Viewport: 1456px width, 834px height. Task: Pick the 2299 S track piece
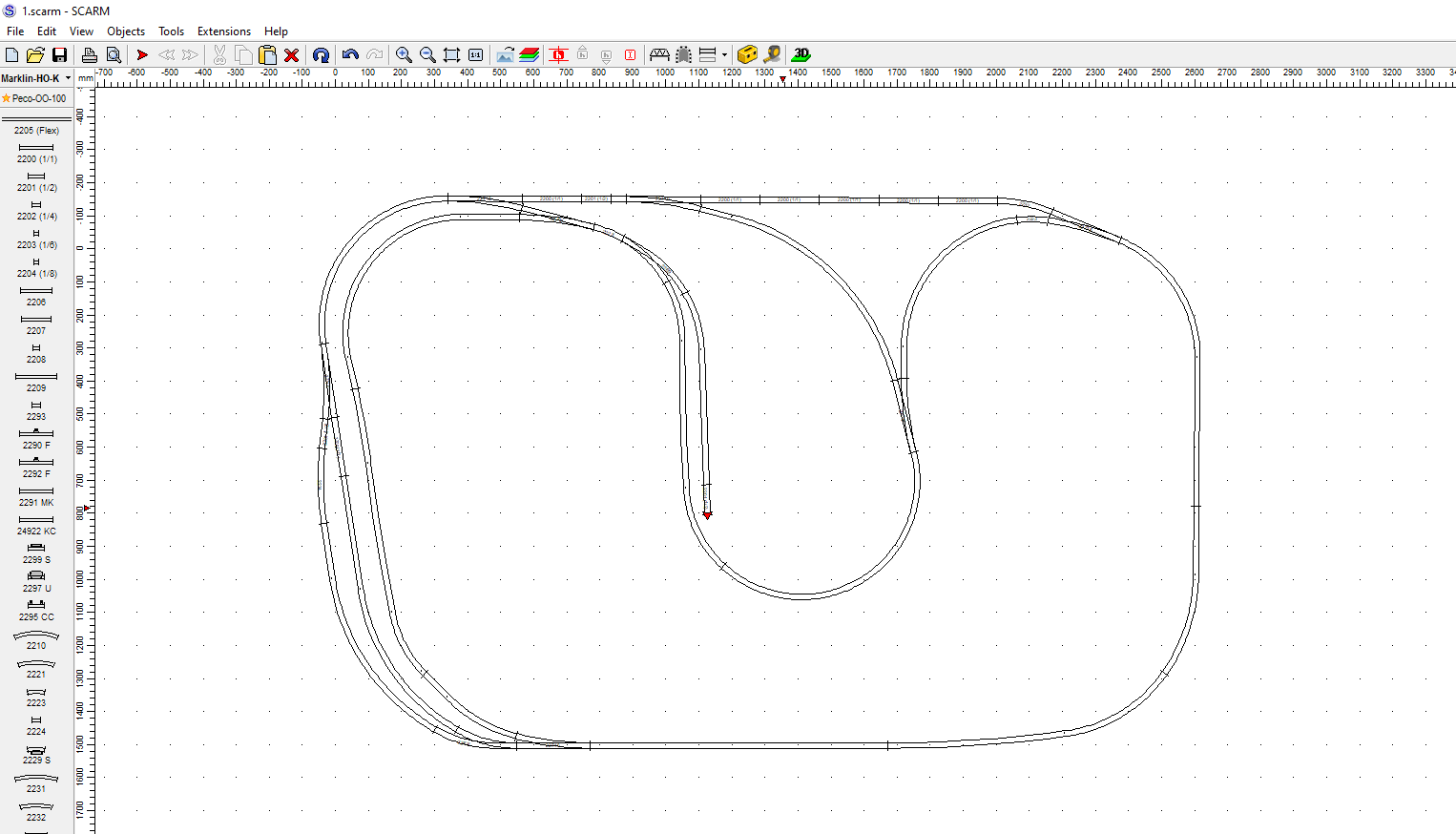(36, 553)
